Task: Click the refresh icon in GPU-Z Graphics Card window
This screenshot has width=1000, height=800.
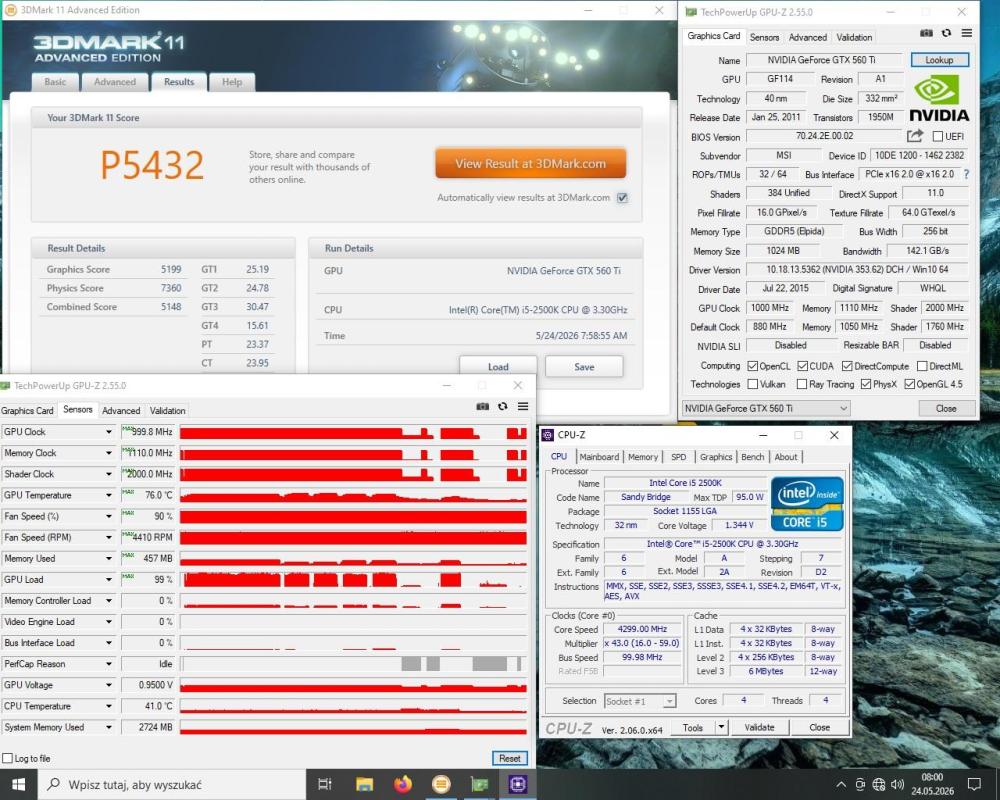Action: coord(946,33)
